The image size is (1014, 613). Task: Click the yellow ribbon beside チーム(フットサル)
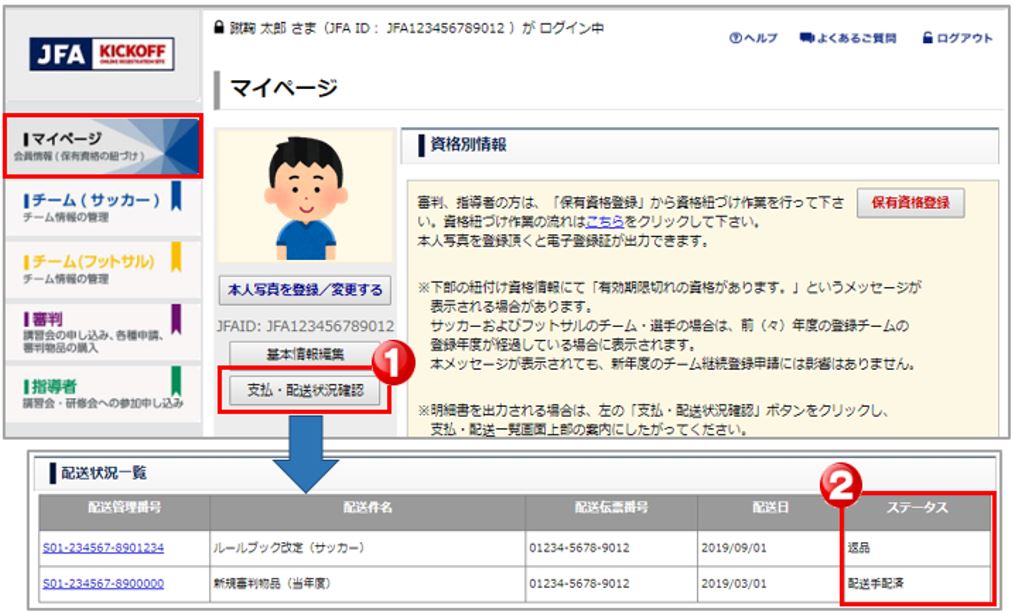point(176,258)
